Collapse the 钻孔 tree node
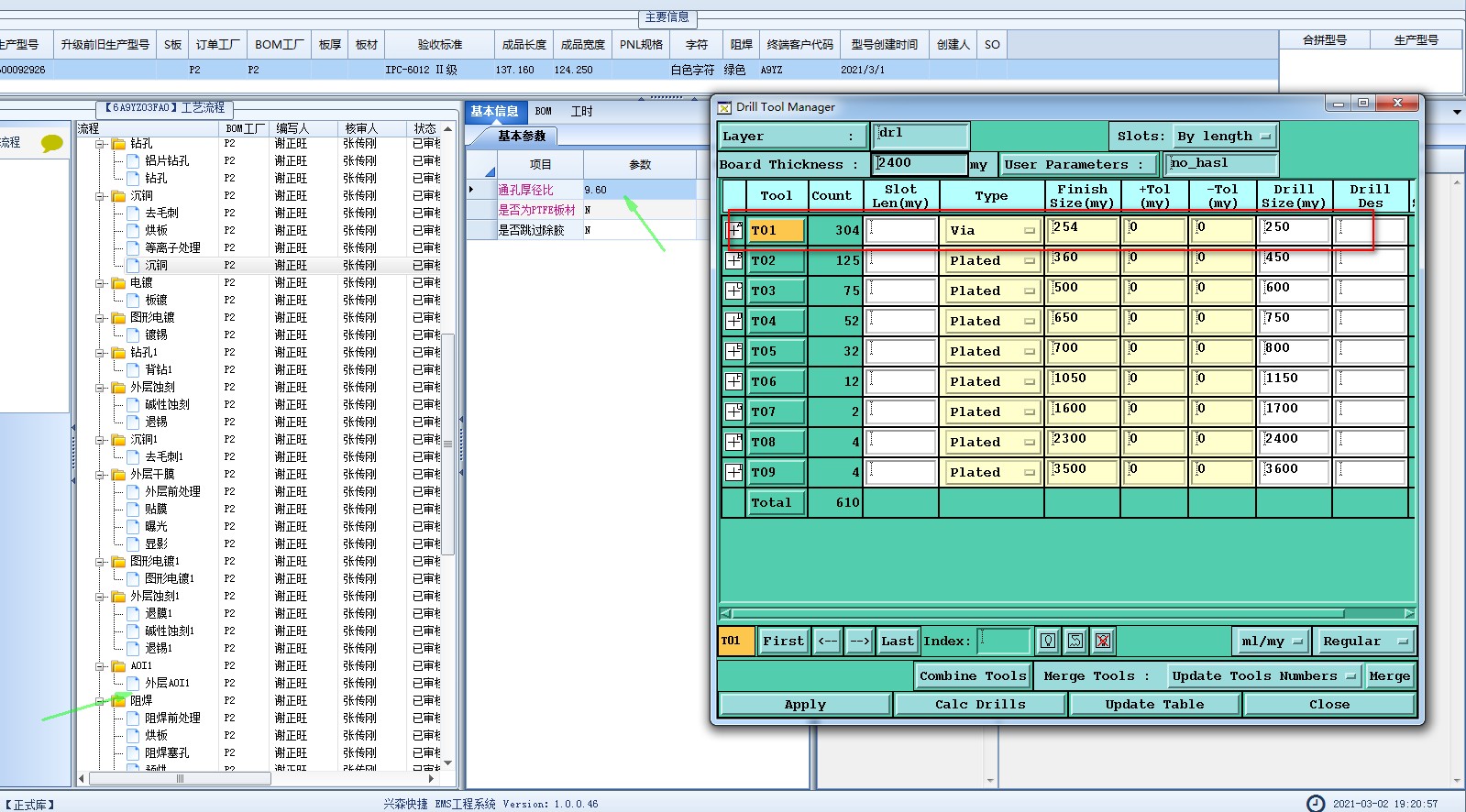The width and height of the screenshot is (1466, 812). (x=100, y=144)
